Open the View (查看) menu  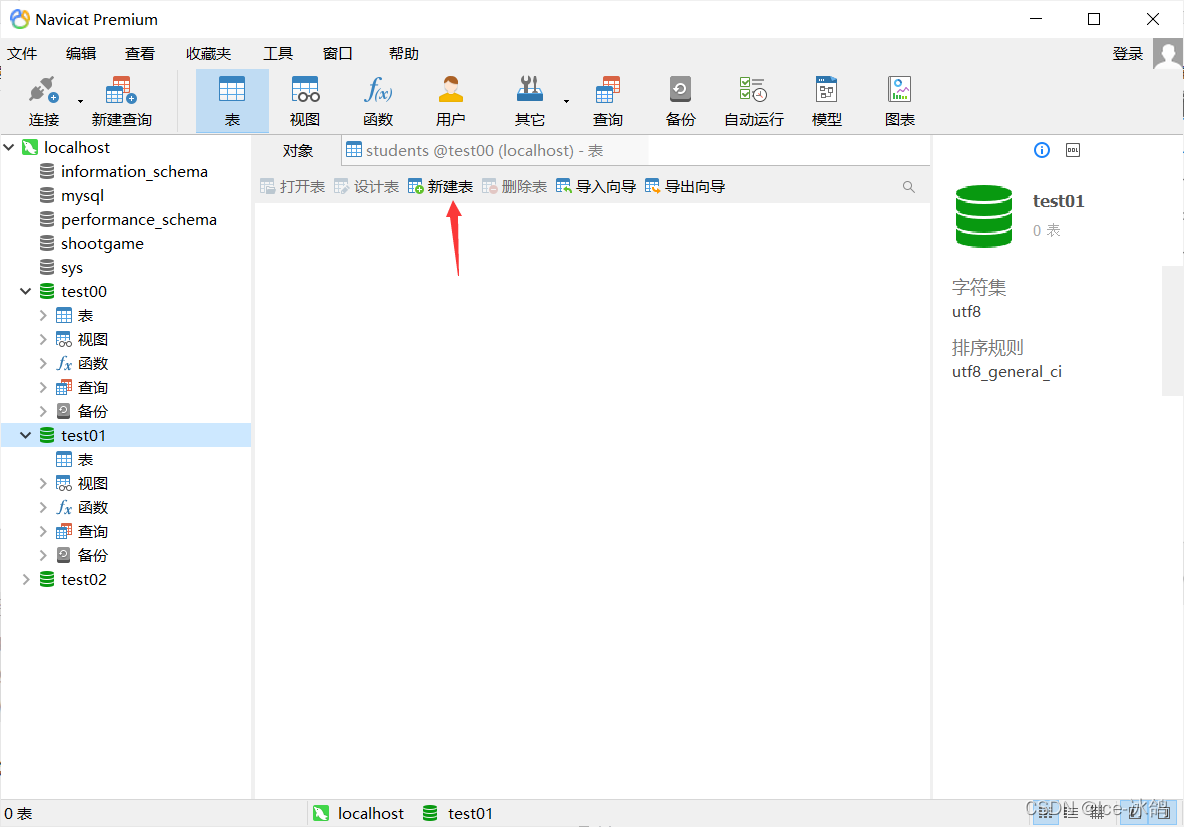140,54
